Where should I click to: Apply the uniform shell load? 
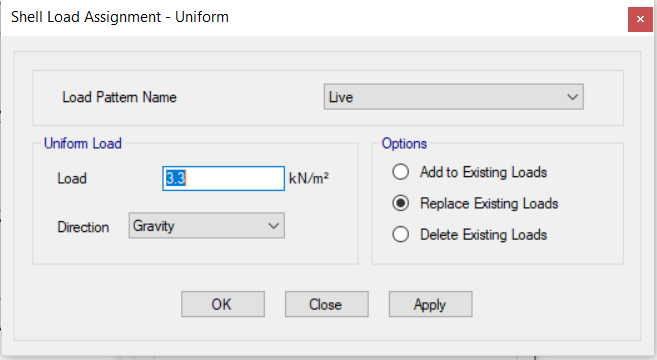431,304
